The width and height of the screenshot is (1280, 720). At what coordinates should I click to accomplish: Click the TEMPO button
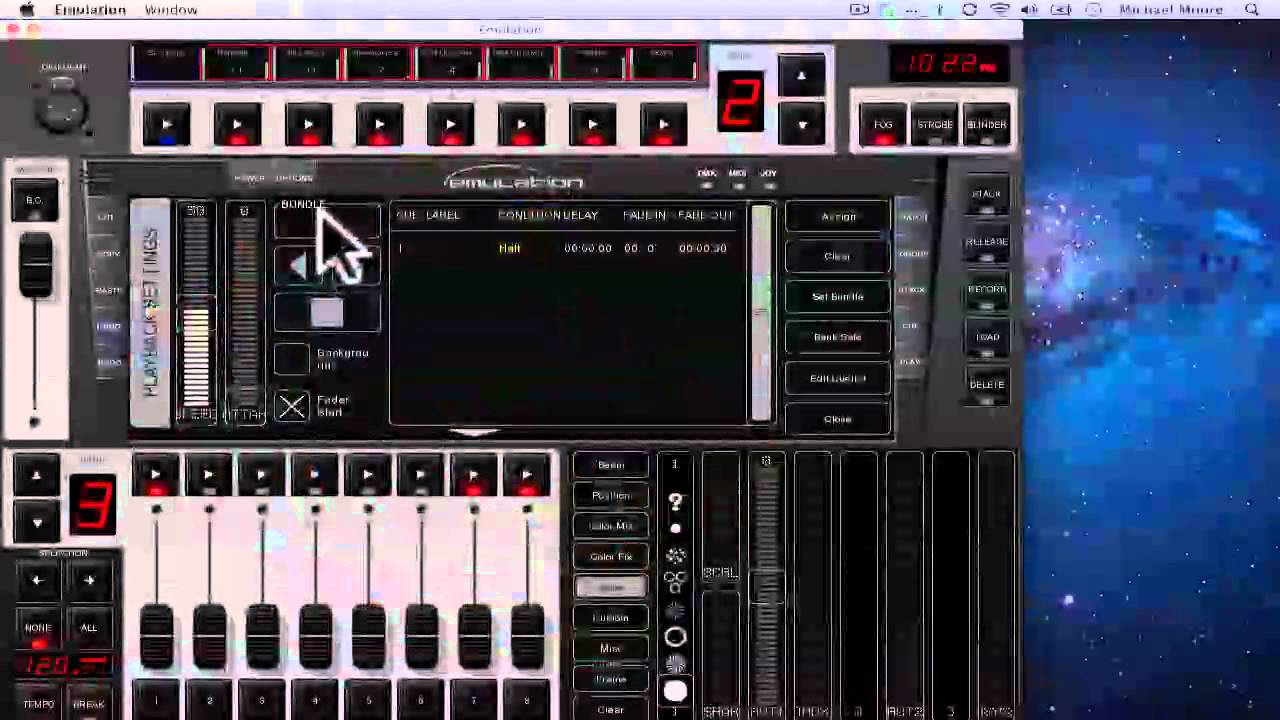(38, 704)
